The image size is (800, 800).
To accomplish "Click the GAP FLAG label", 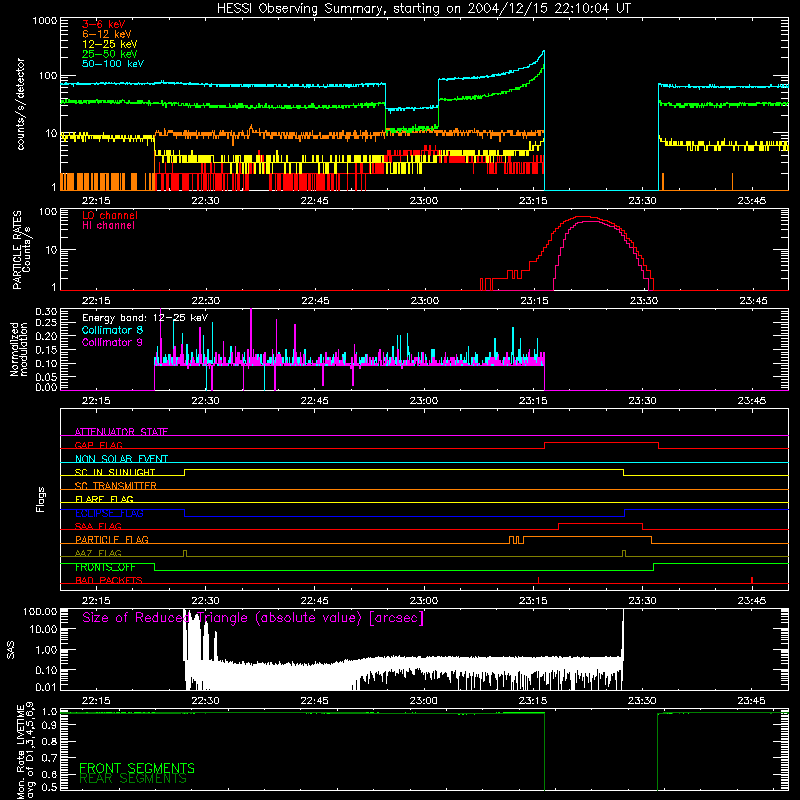I will point(98,445).
